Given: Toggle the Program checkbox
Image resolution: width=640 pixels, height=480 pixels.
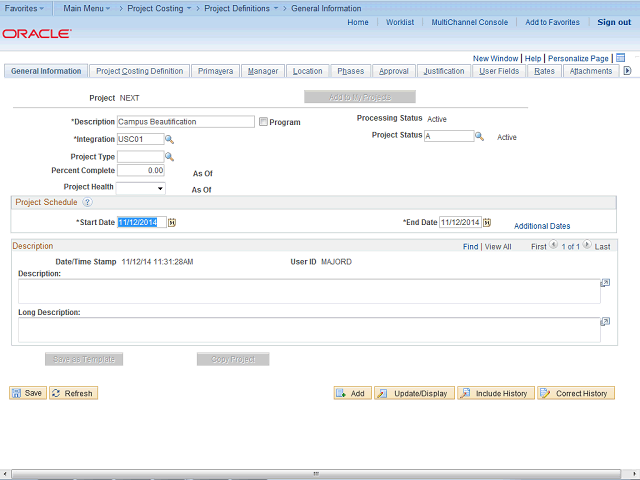Looking at the screenshot, I should (x=263, y=122).
